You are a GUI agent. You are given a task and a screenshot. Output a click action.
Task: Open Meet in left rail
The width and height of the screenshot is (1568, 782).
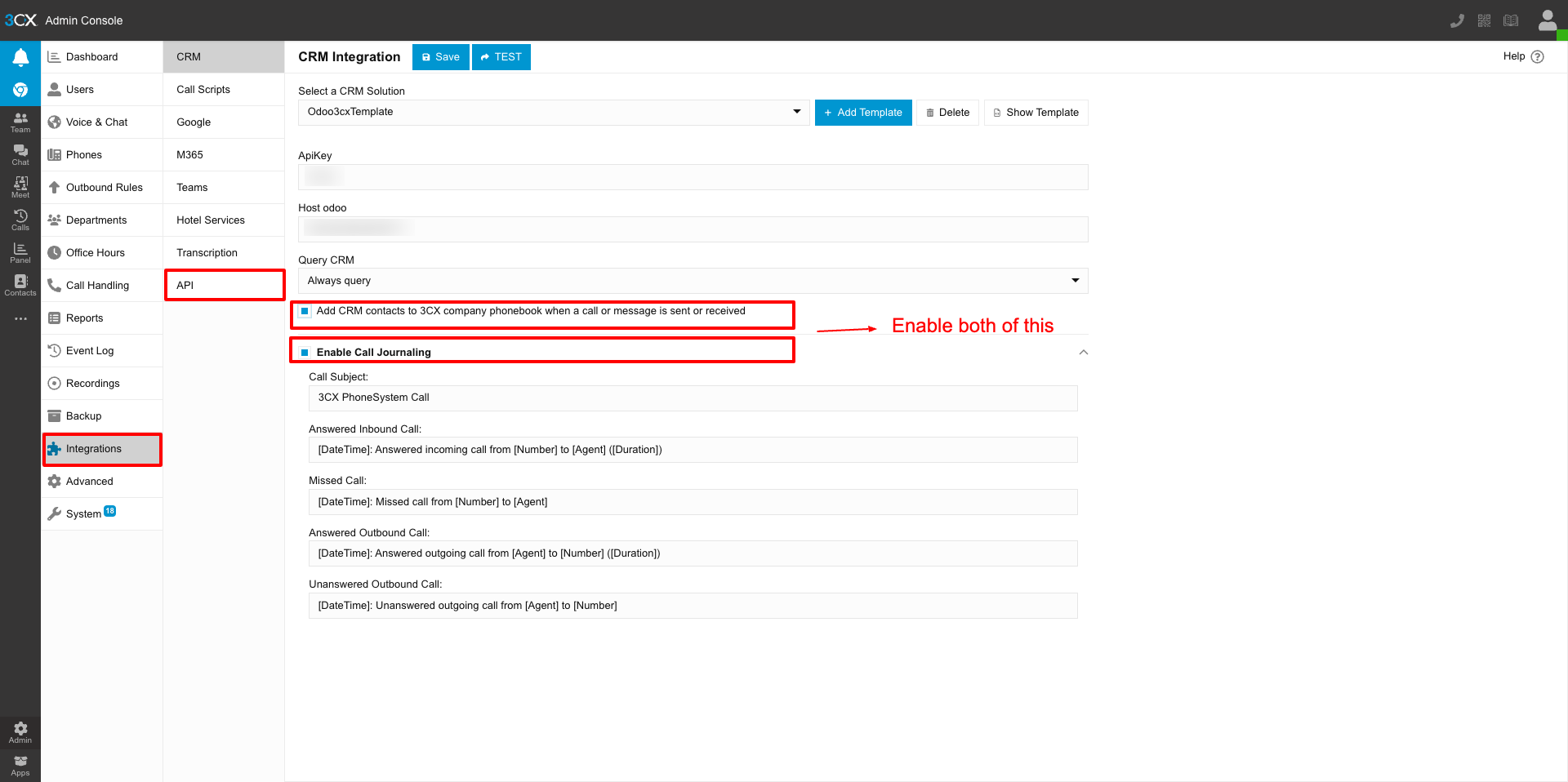click(20, 188)
